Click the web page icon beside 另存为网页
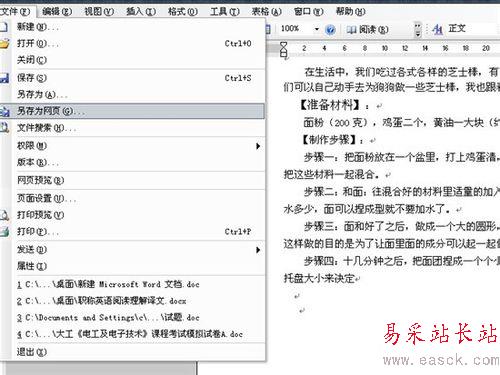This screenshot has height=375, width=500. (5, 111)
